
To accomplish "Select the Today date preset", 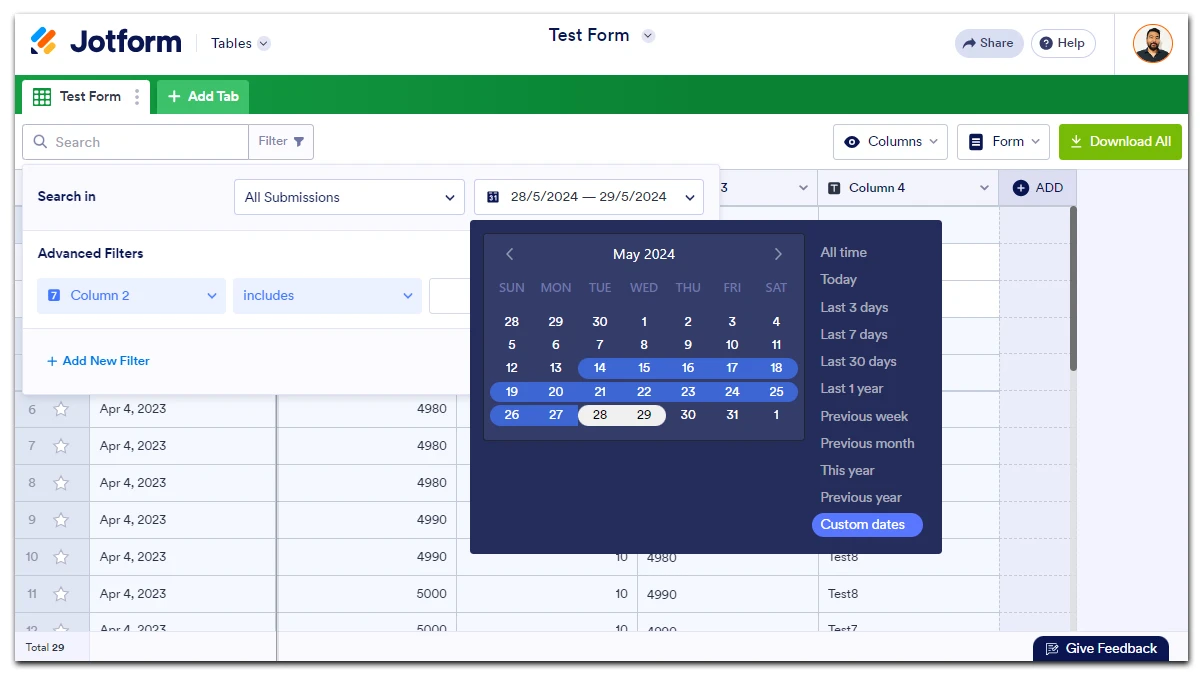I will 838,279.
